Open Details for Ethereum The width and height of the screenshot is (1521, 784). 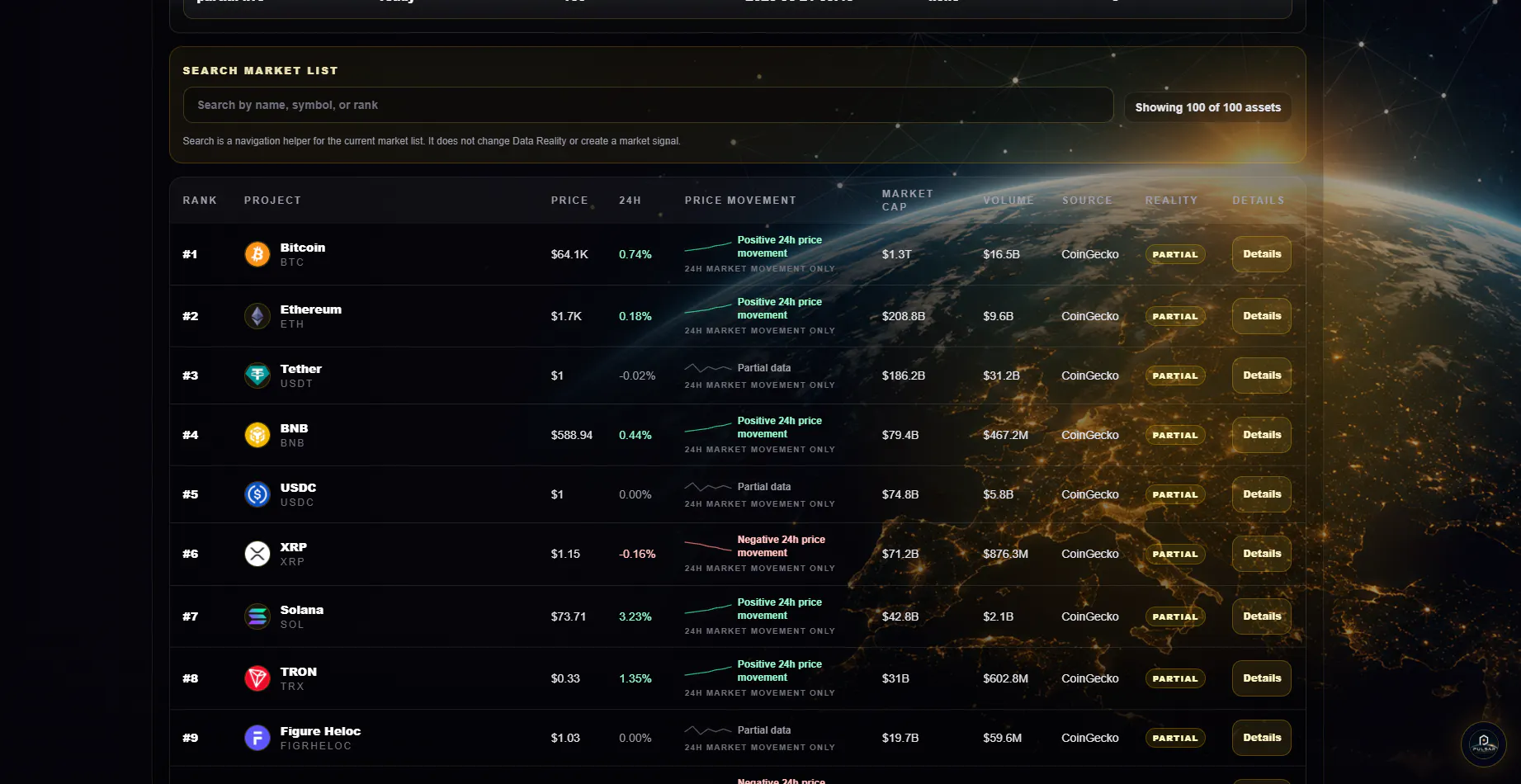(x=1262, y=316)
